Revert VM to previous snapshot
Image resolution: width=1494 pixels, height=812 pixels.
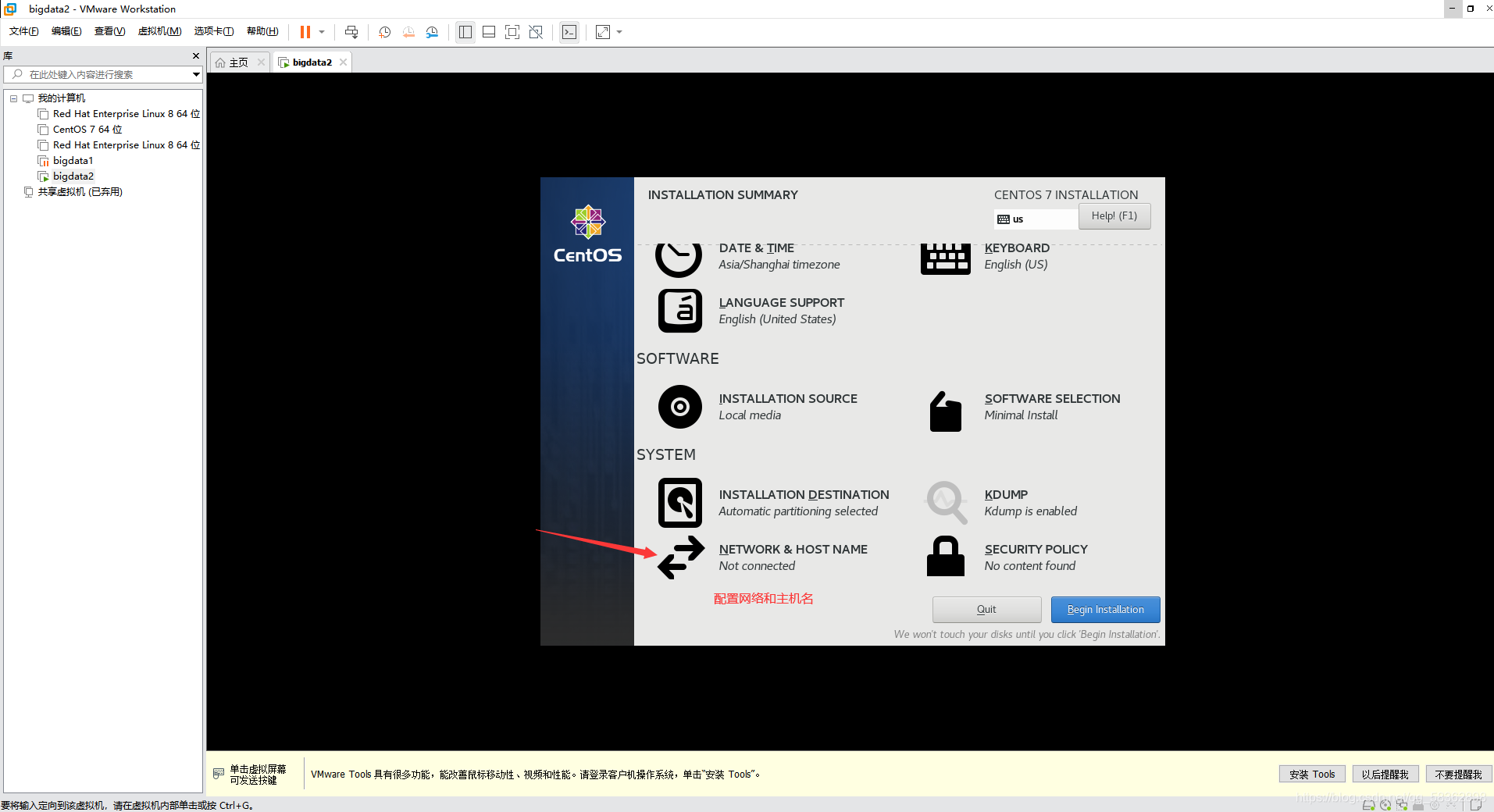[408, 32]
